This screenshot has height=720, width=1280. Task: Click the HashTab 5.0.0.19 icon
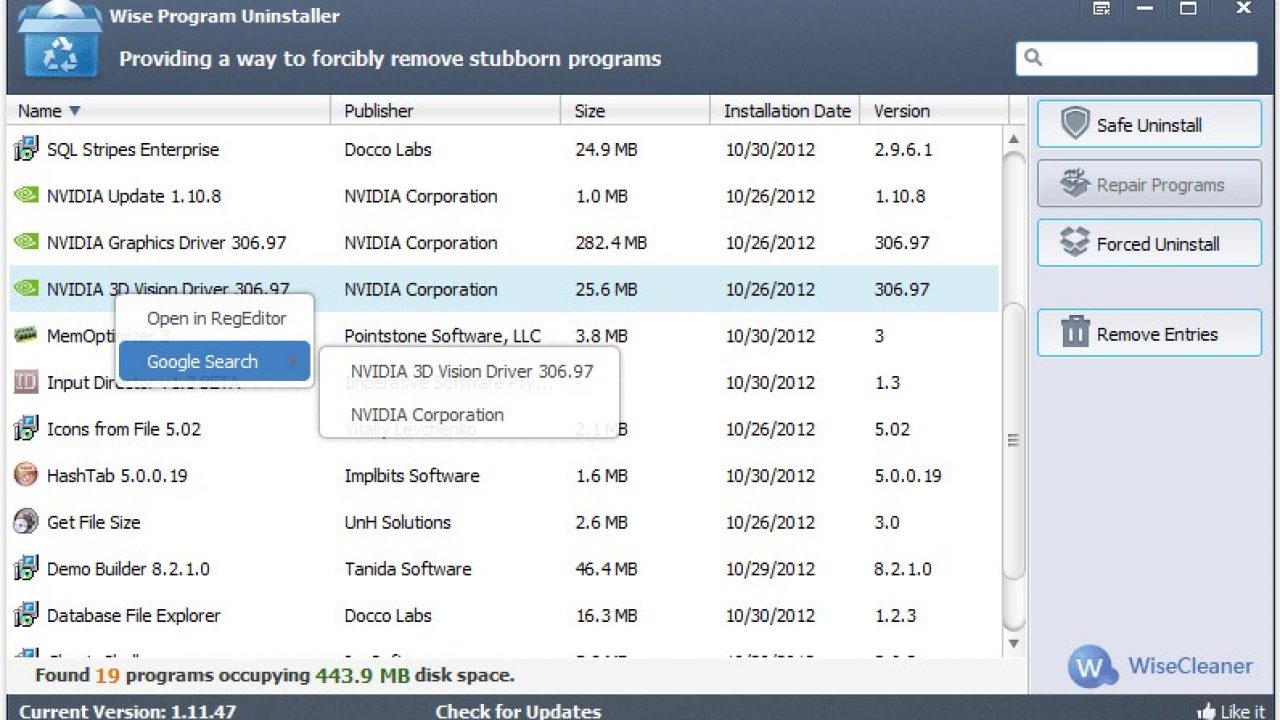pyautogui.click(x=25, y=475)
